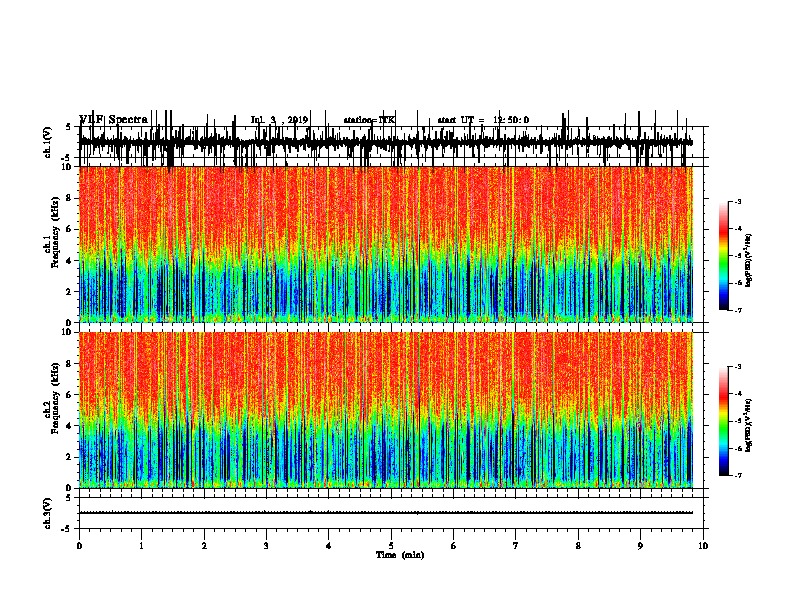Click the ch.2 "Frequency (kHz)" axis label
This screenshot has width=792, height=612.
(55, 398)
